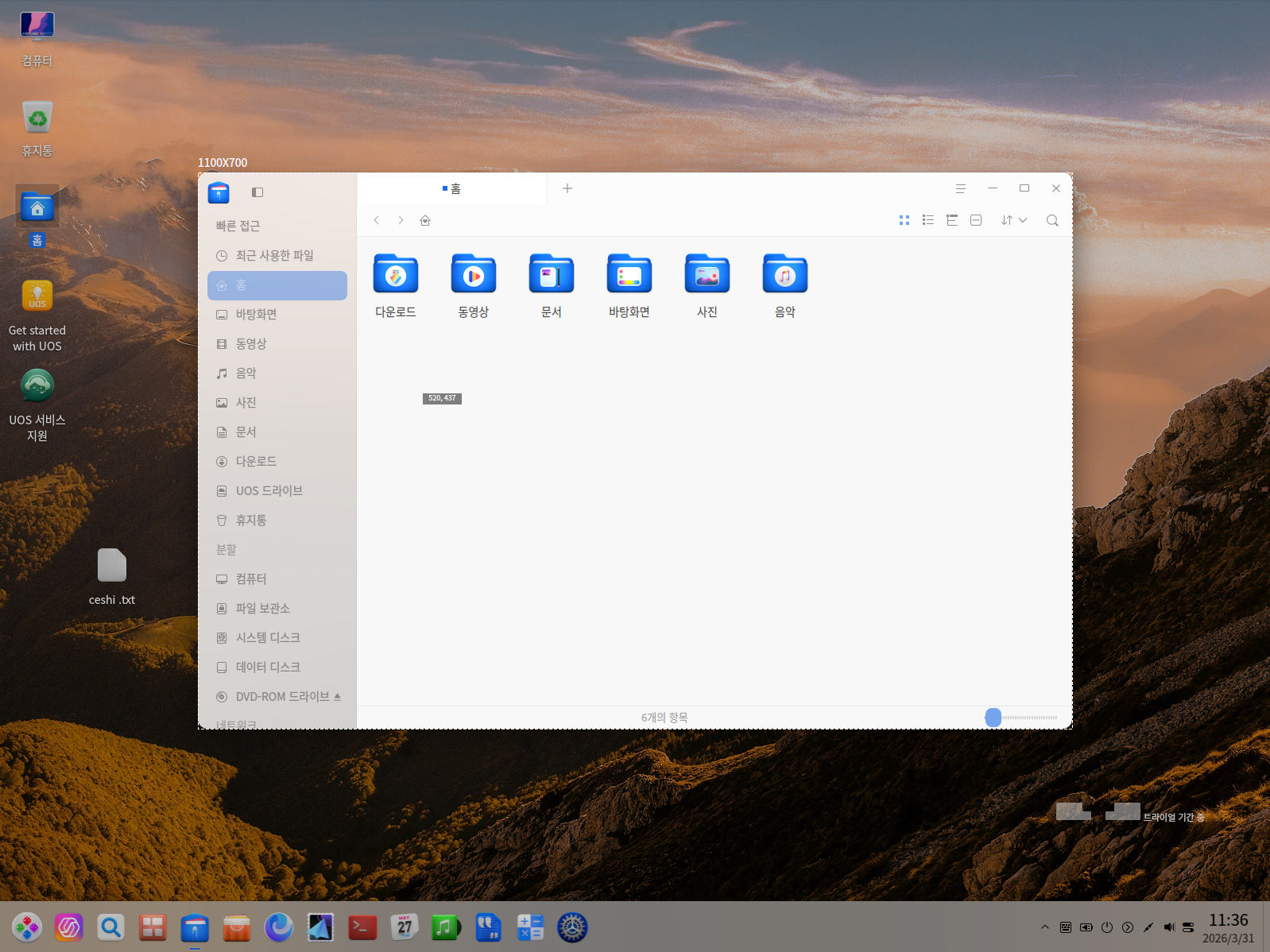Screen dimensions: 1270x952
Task: Open the view options icon
Action: point(976,220)
